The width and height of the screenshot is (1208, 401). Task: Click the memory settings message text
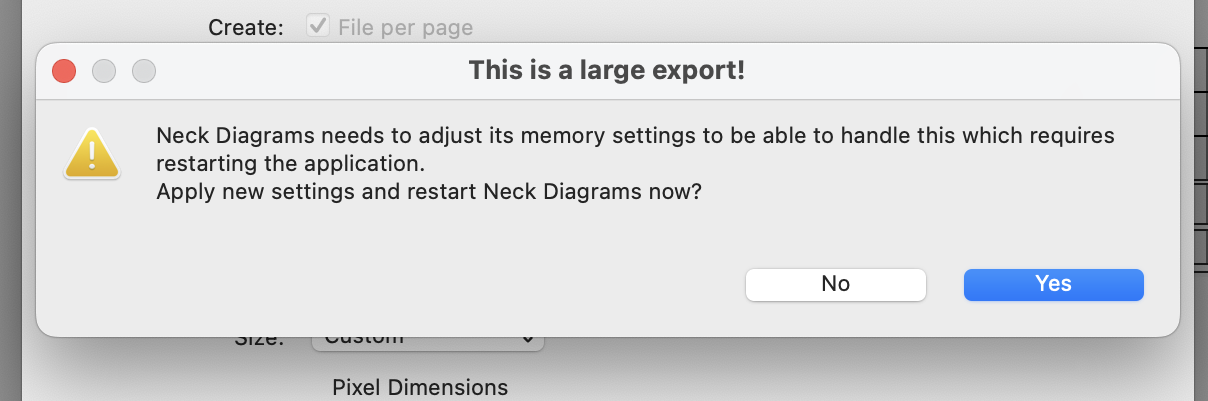(635, 148)
